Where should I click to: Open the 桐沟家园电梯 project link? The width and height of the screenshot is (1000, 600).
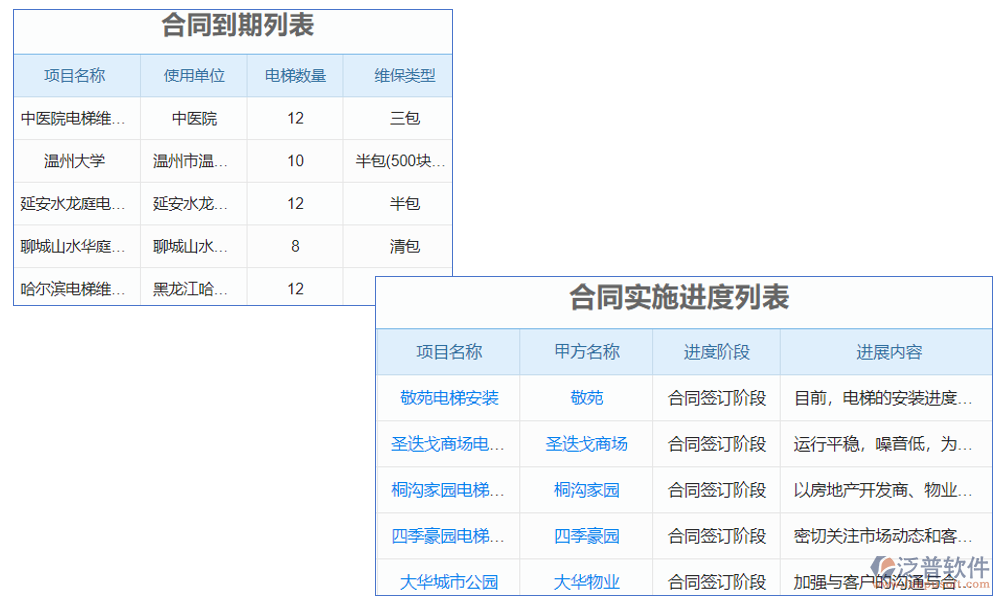447,490
